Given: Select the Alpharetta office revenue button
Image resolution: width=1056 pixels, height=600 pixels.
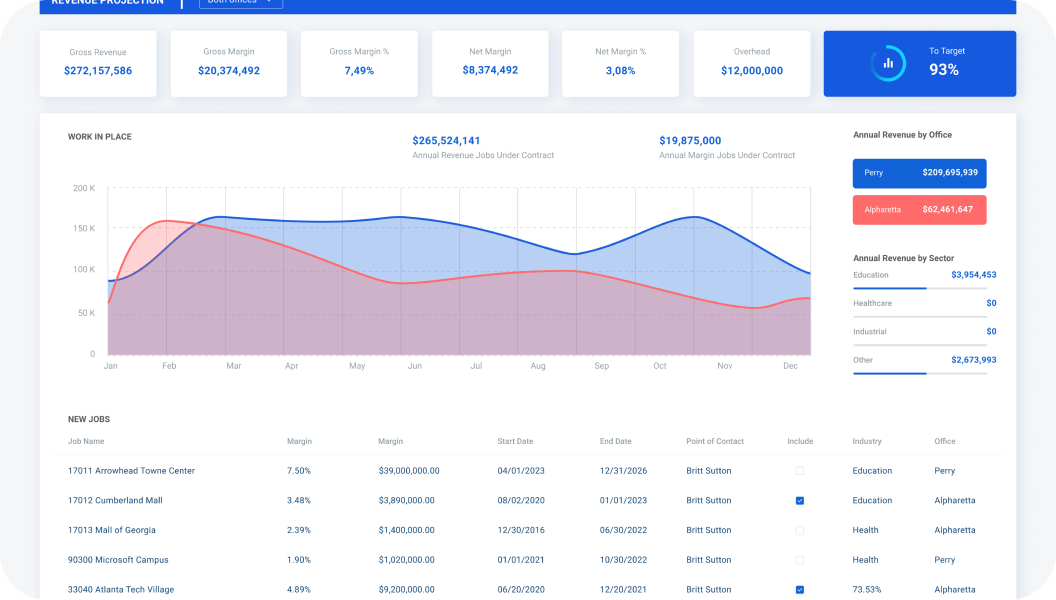Looking at the screenshot, I should (919, 209).
